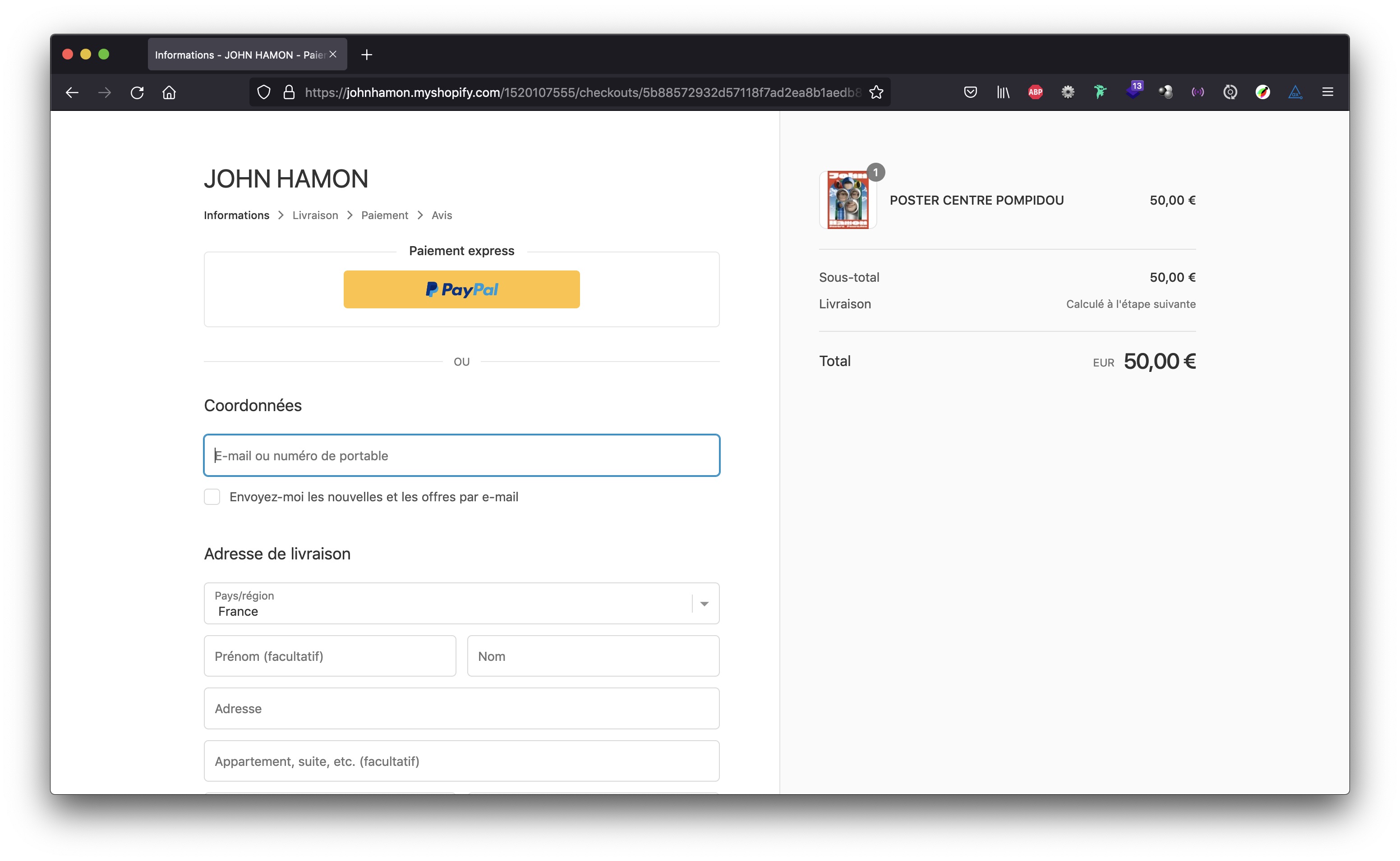Go to the Avis breadcrumb step
This screenshot has height=861, width=1400.
point(442,215)
